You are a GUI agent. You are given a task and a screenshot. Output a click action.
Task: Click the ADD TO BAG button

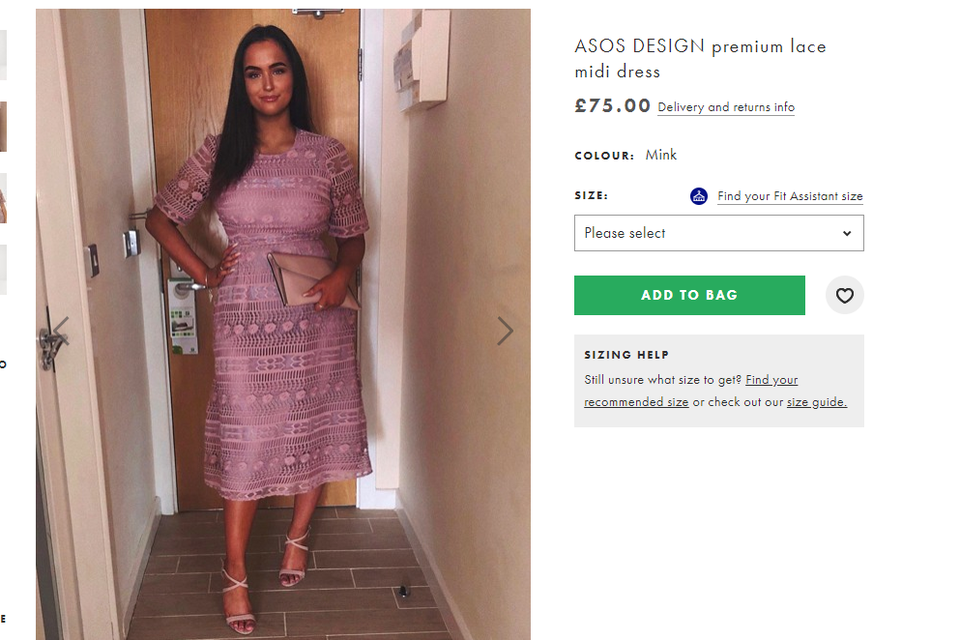[689, 295]
